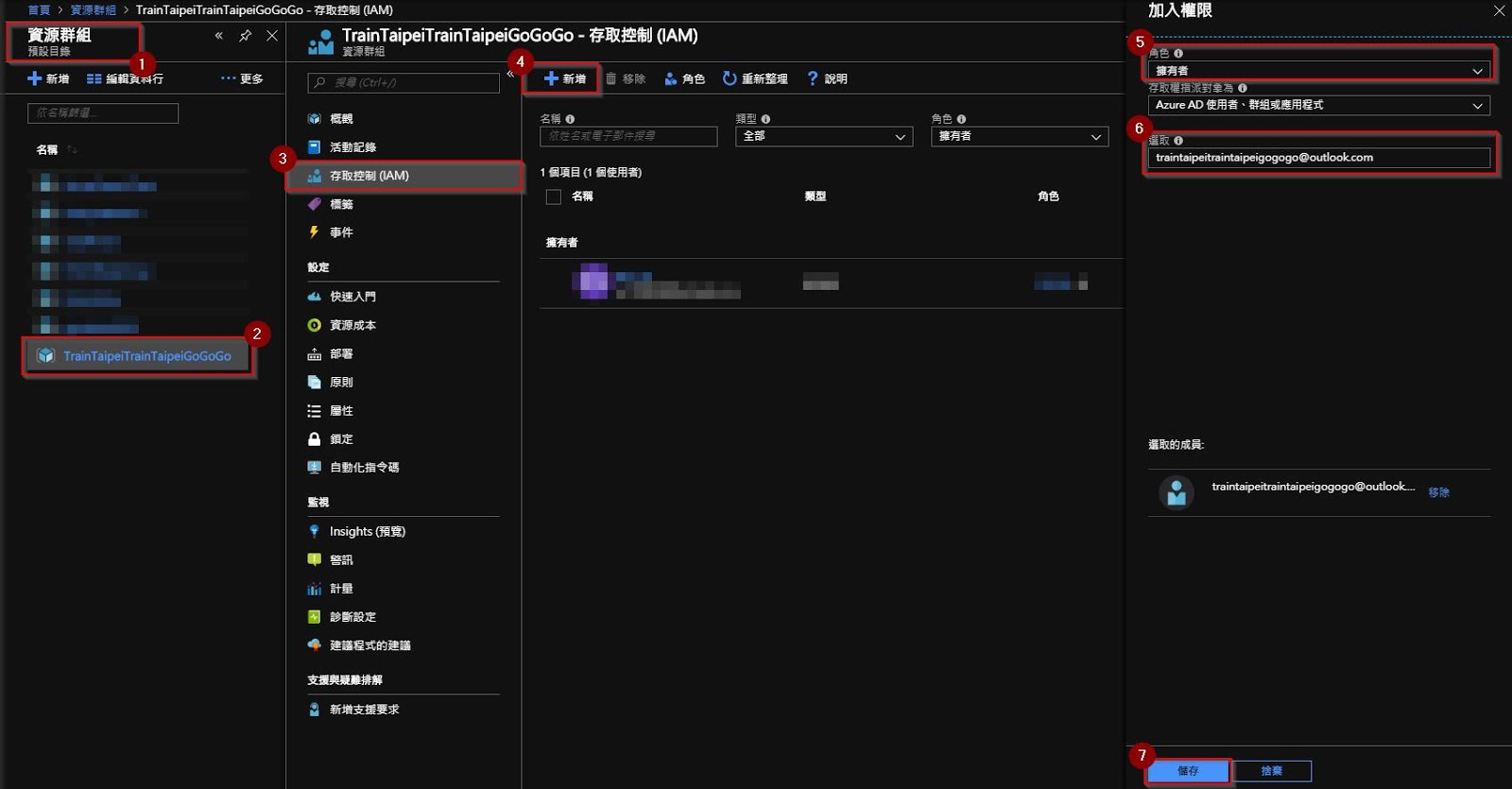Open 新增支援要求 support request
The image size is (1512, 789).
pyautogui.click(x=364, y=710)
